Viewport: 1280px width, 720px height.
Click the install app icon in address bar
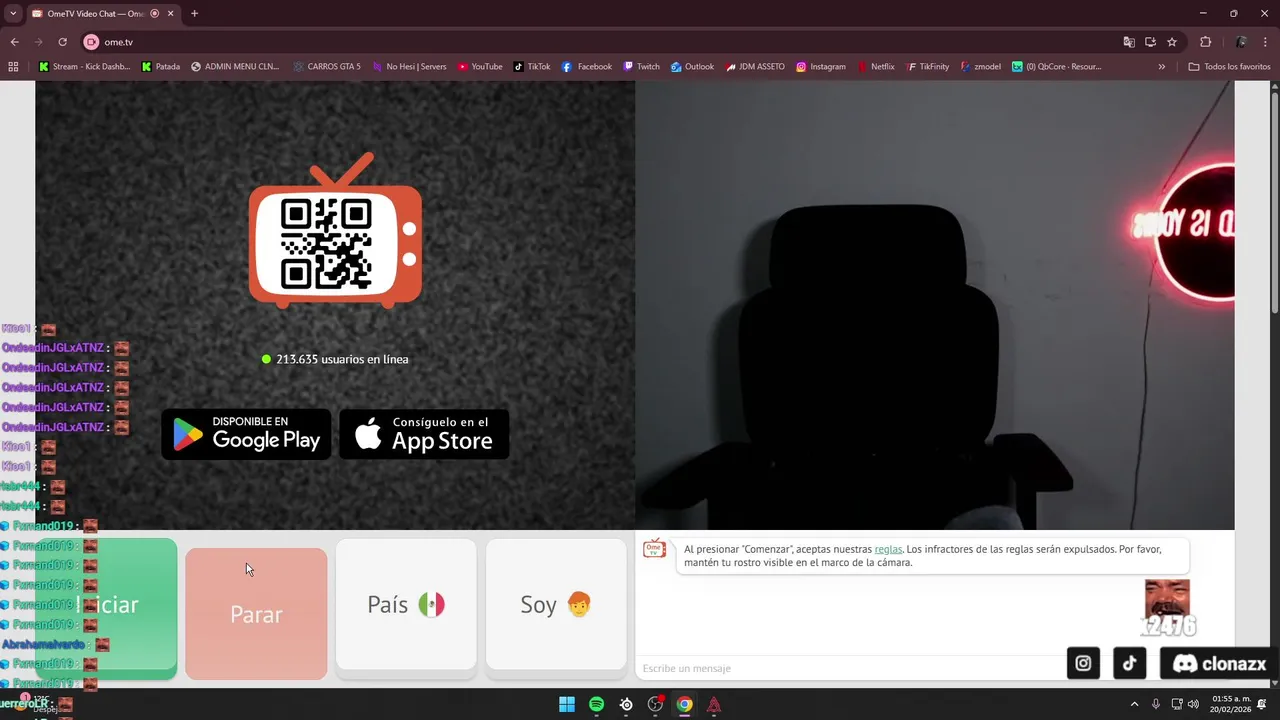coord(1150,42)
